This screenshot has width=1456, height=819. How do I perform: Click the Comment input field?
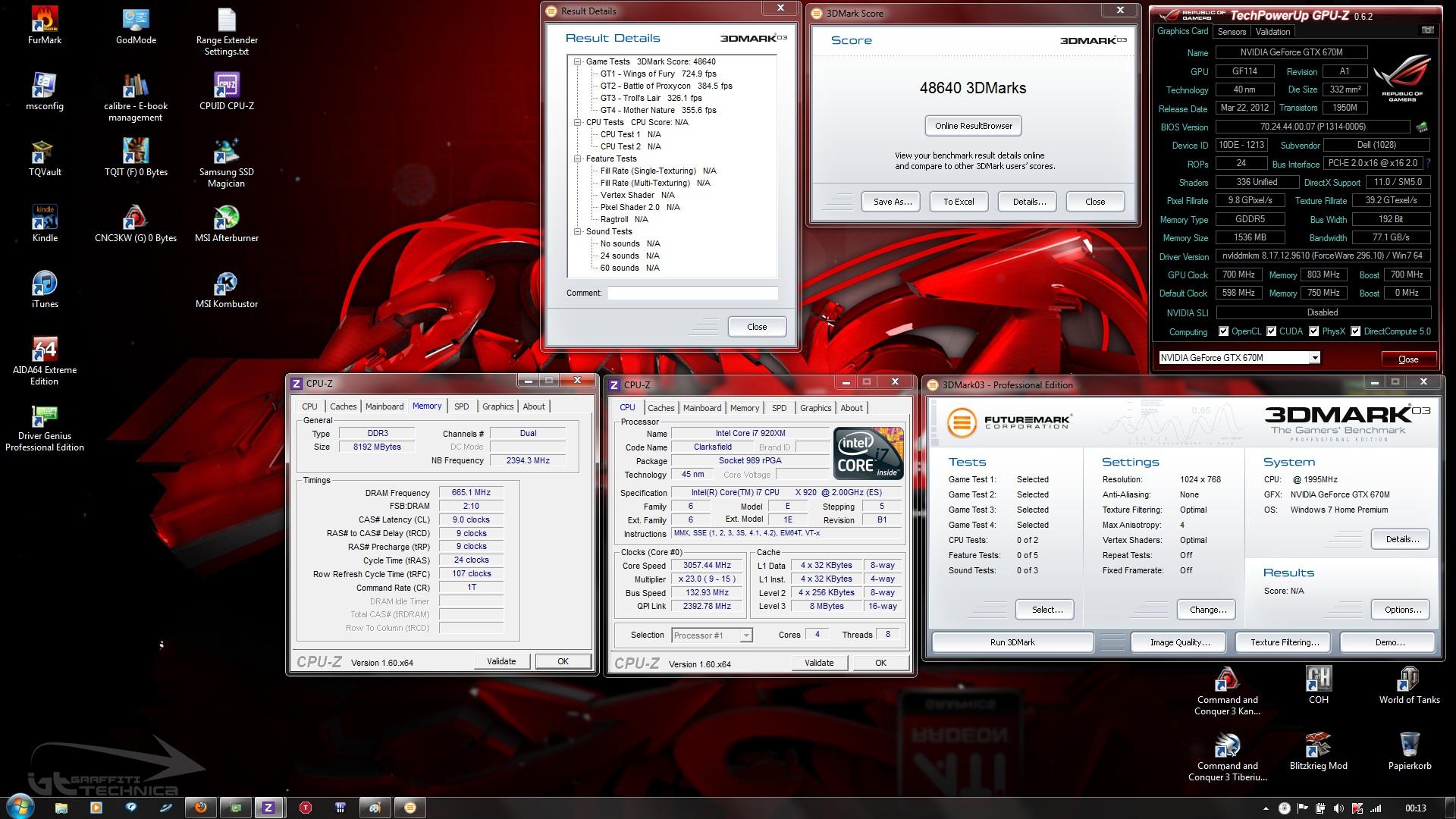click(x=692, y=293)
